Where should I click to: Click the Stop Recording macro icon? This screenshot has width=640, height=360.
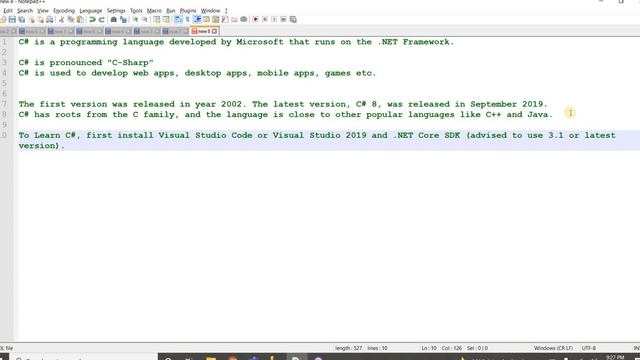(265, 20)
